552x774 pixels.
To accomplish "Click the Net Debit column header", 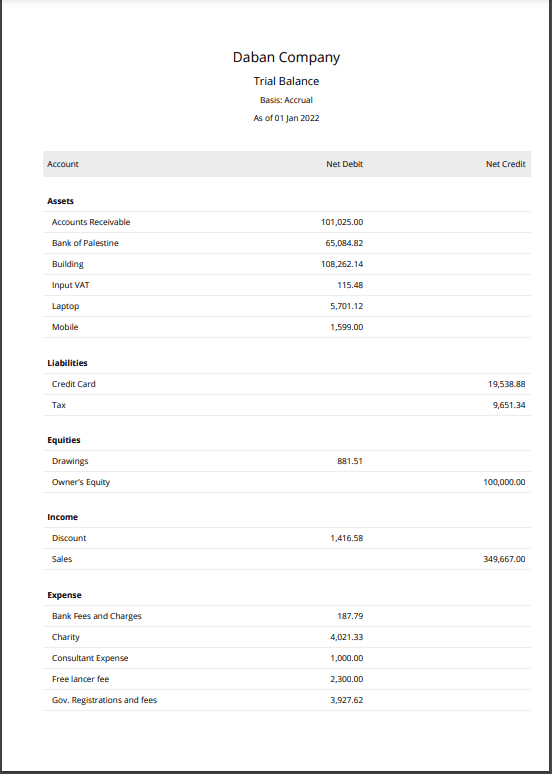I will pos(344,164).
